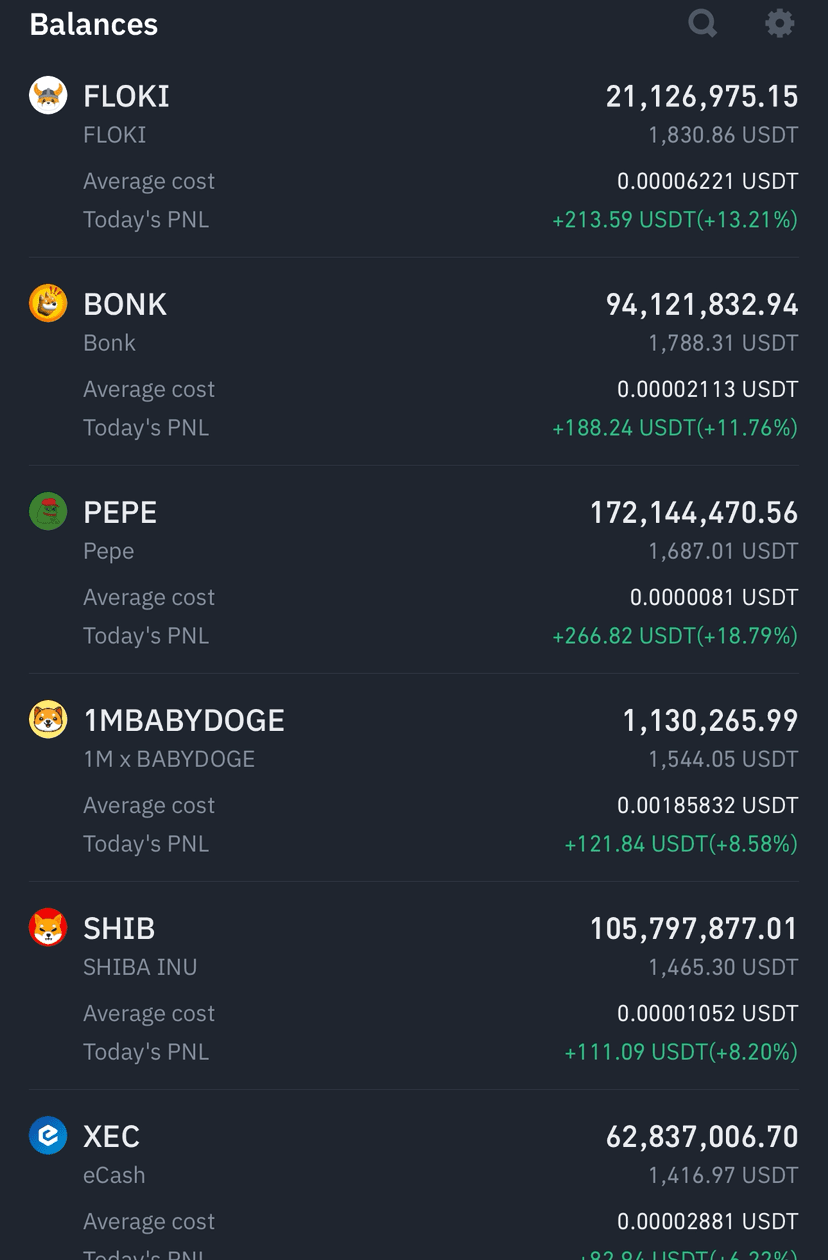Select 1MBABYDOGE balance 1,130,265.99
828x1260 pixels.
click(x=711, y=721)
